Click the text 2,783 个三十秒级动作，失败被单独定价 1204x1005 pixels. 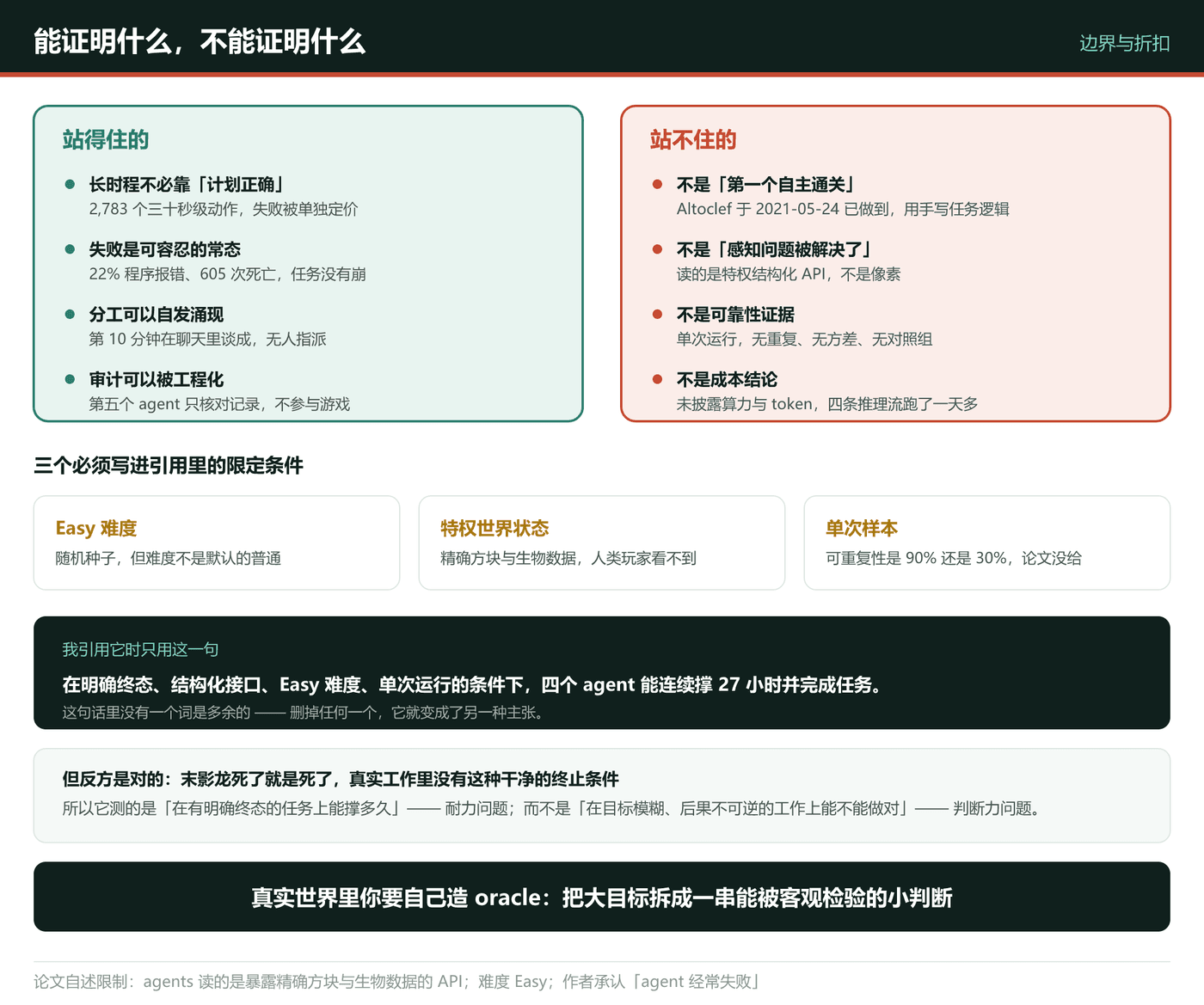[224, 209]
